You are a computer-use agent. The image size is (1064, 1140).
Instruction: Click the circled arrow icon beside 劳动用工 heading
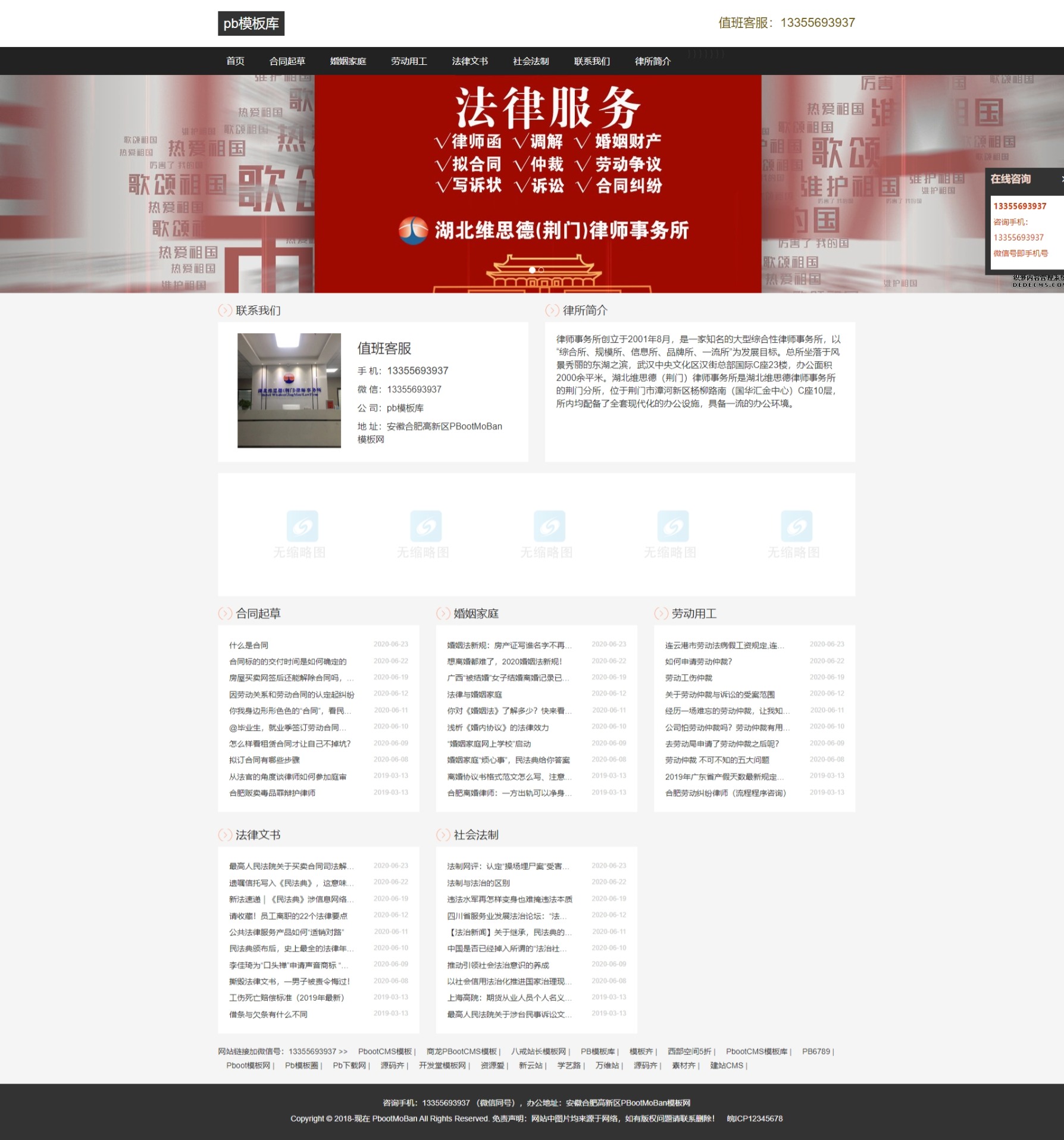coord(661,613)
